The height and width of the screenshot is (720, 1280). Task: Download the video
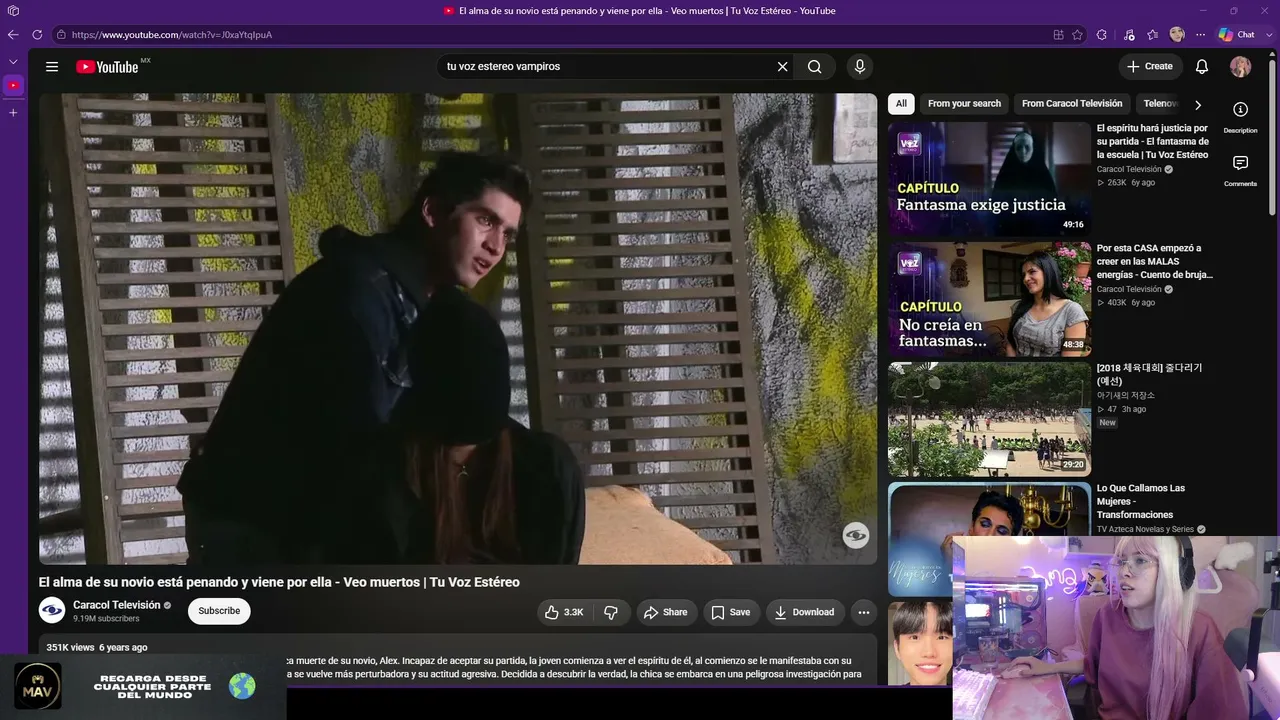click(805, 612)
